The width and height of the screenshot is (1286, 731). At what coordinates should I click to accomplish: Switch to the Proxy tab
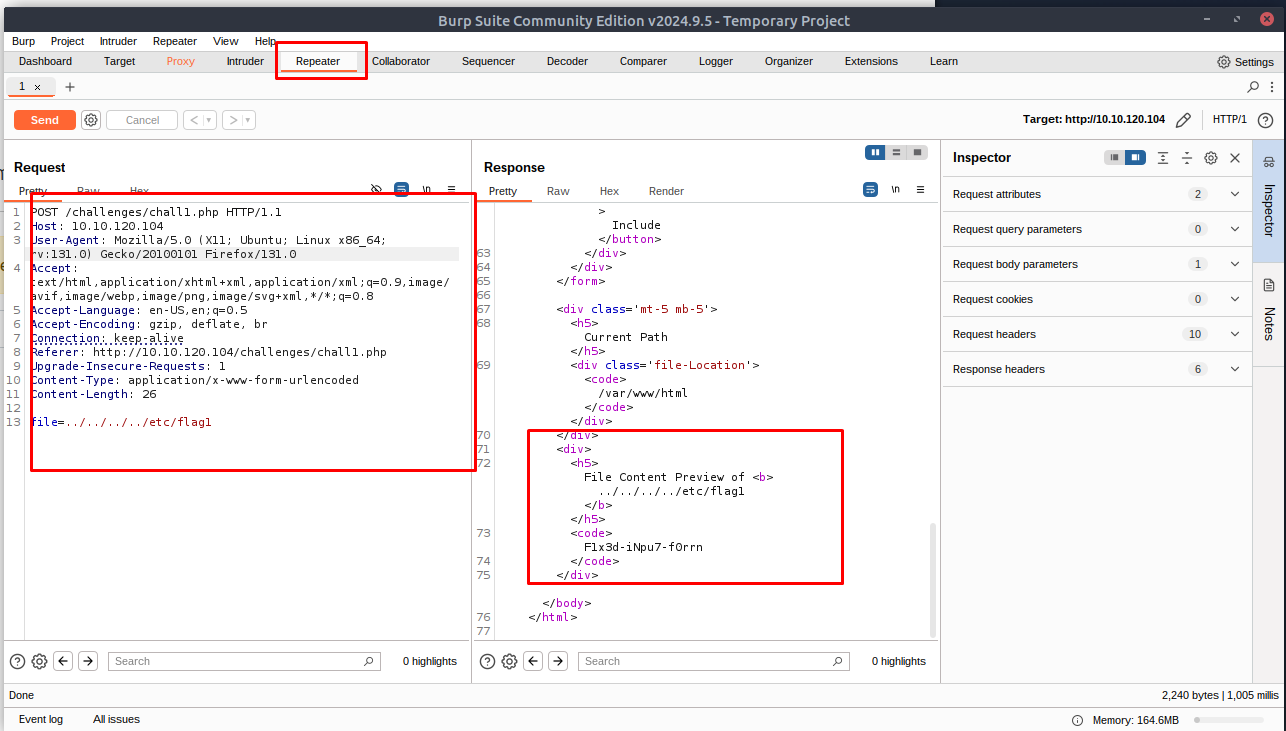coord(181,61)
